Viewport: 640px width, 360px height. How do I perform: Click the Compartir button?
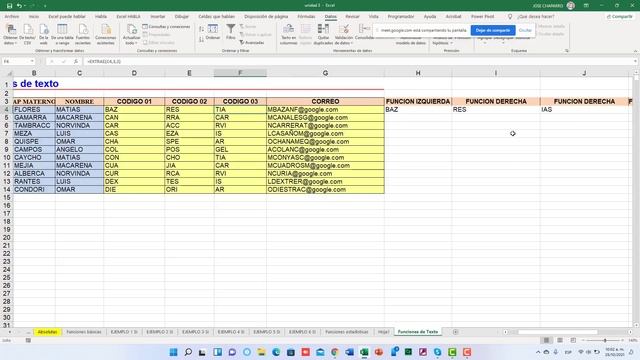click(x=620, y=17)
